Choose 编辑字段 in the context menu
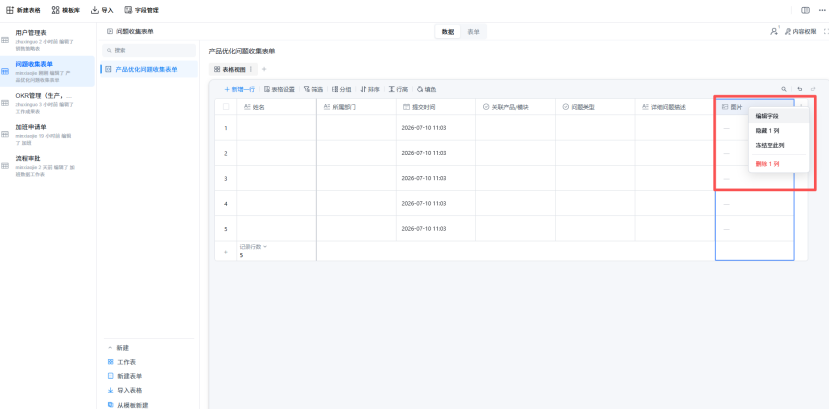830x409 pixels. click(779, 116)
